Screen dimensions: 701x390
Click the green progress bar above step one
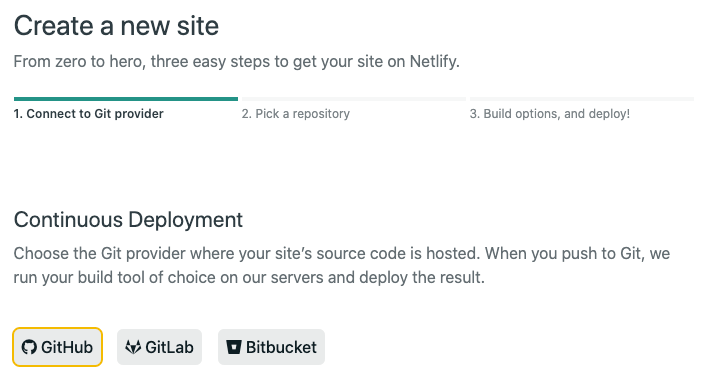click(126, 99)
